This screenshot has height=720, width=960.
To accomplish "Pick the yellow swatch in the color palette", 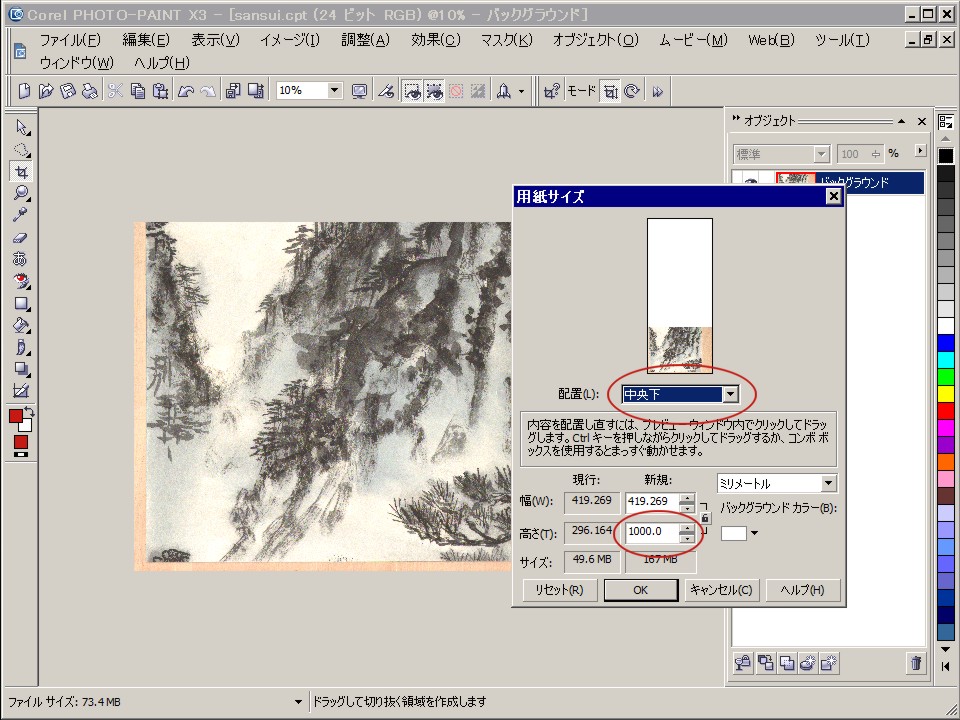I will pyautogui.click(x=946, y=394).
